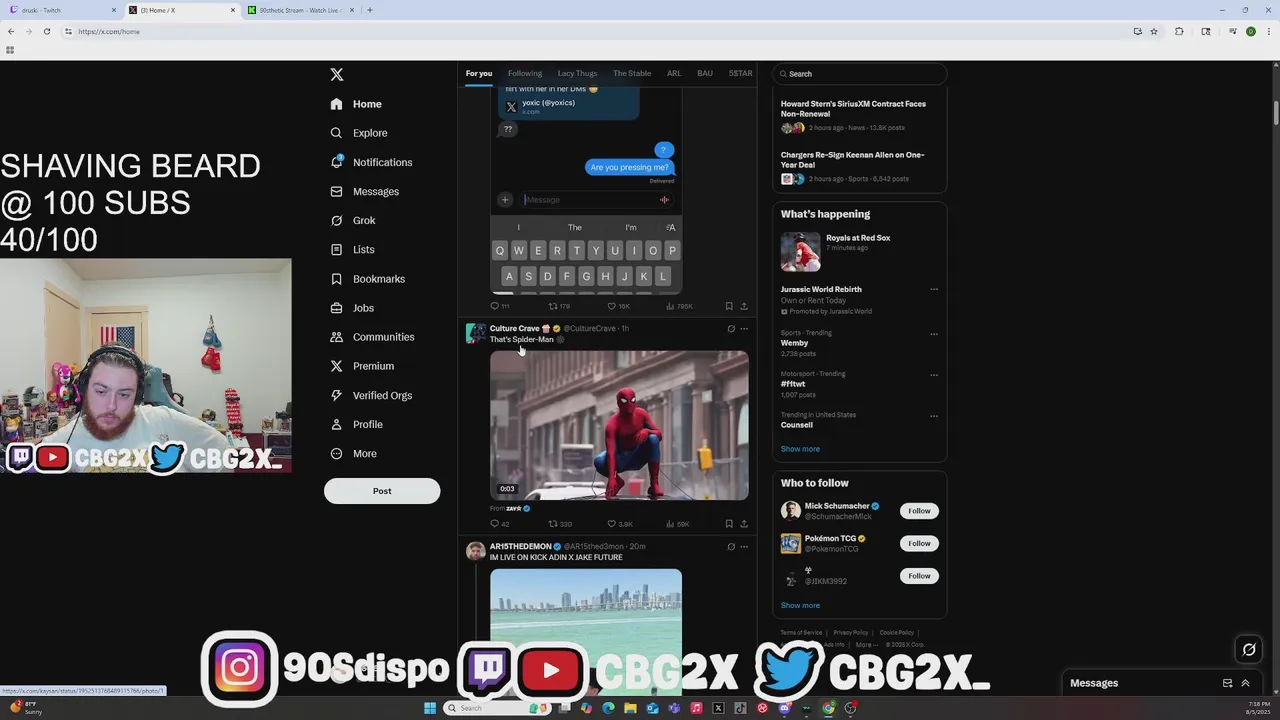The width and height of the screenshot is (1280, 720).
Task: Open more options for Jurassic World Rebirth
Action: (x=934, y=290)
